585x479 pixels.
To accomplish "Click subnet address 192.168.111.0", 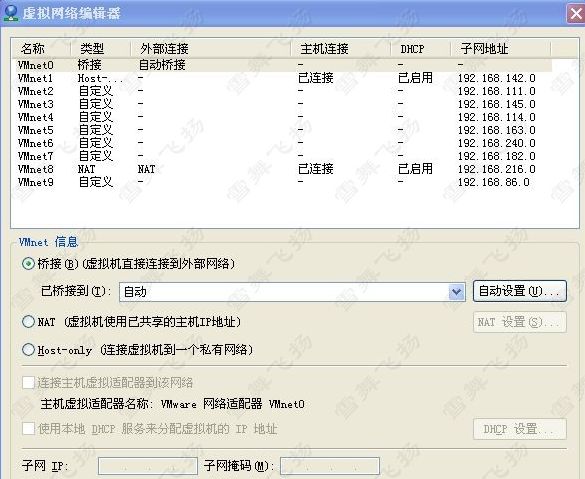I will (497, 91).
